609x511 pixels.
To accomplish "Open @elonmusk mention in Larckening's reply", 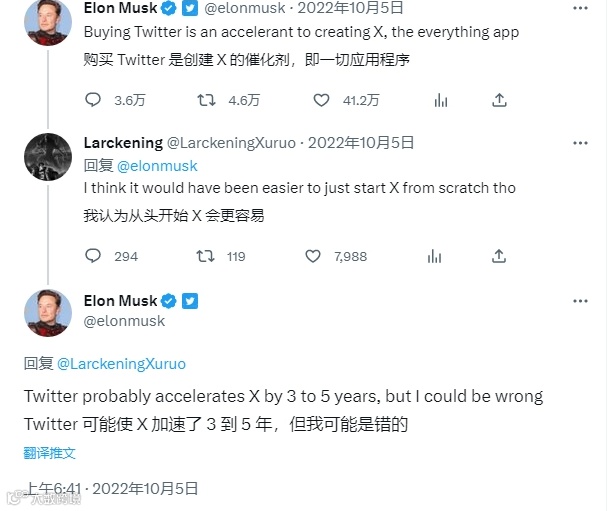I will (x=157, y=165).
